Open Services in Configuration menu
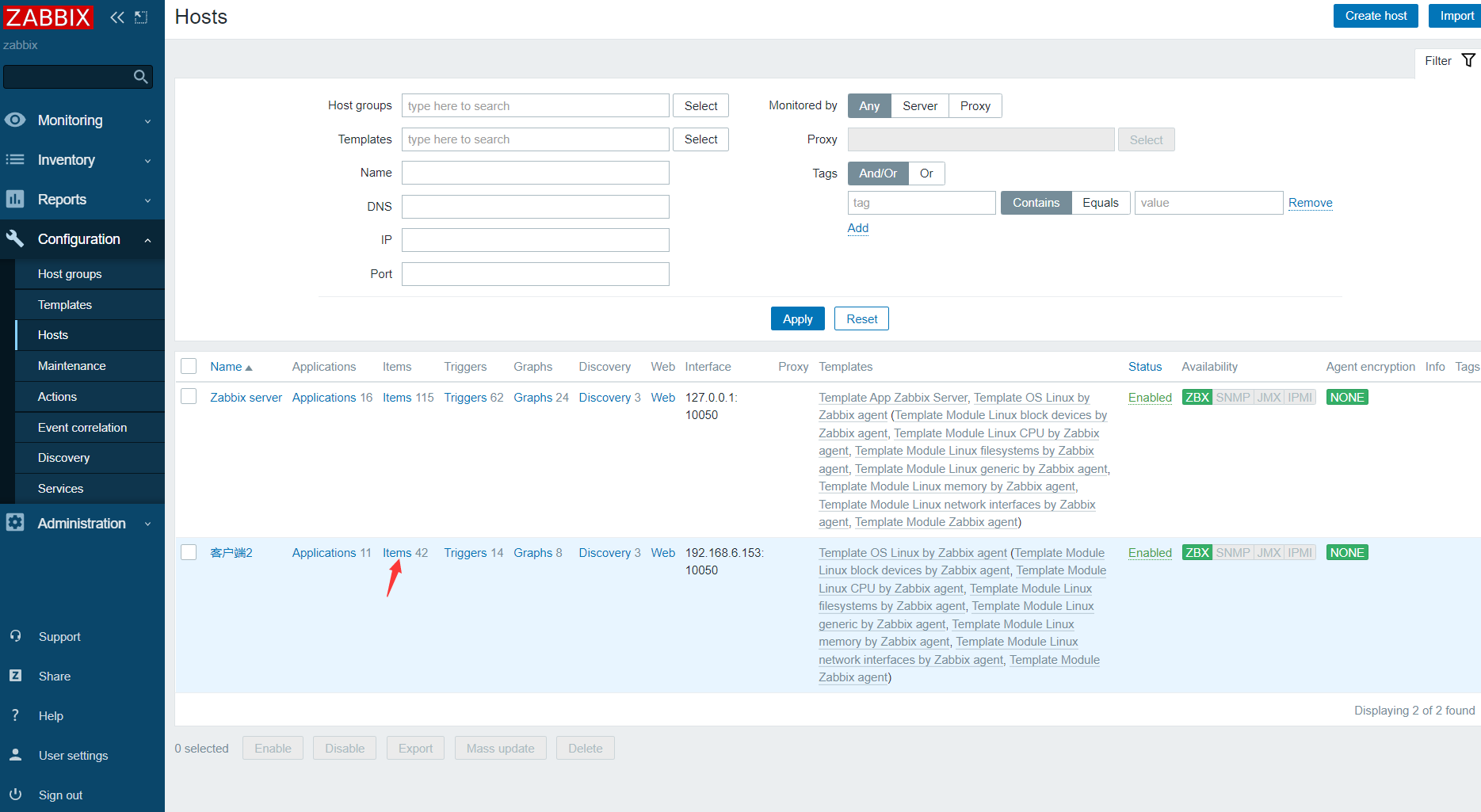Viewport: 1481px width, 812px height. [x=90, y=488]
